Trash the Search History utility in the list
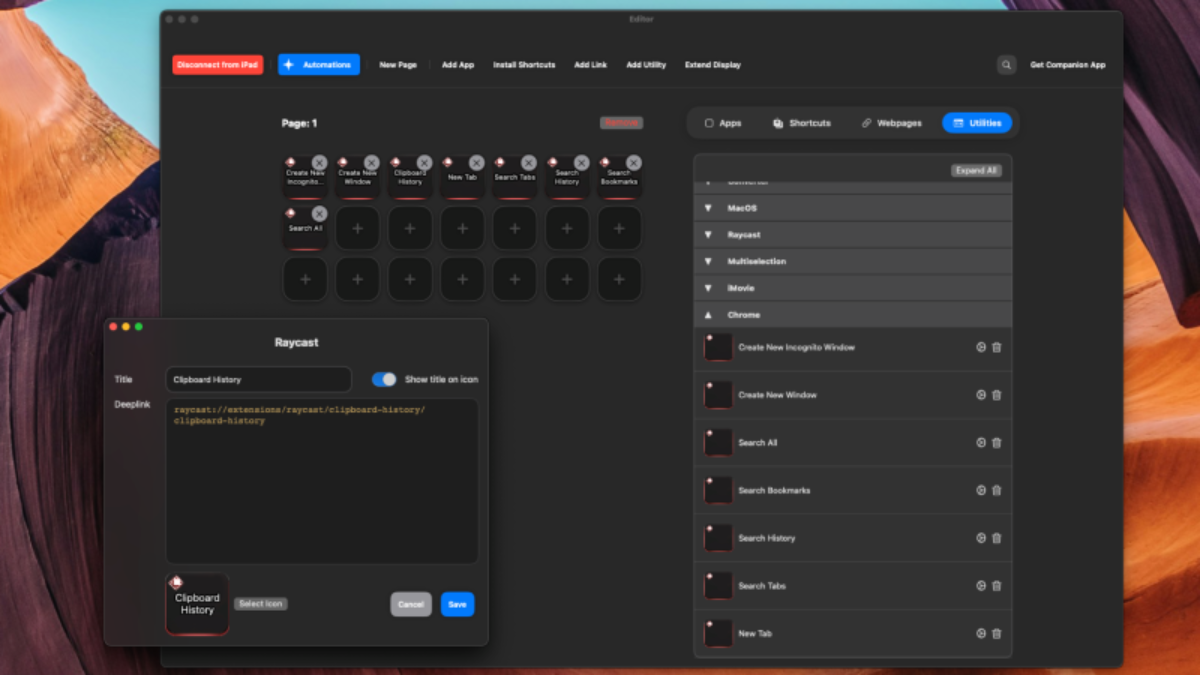 997,538
